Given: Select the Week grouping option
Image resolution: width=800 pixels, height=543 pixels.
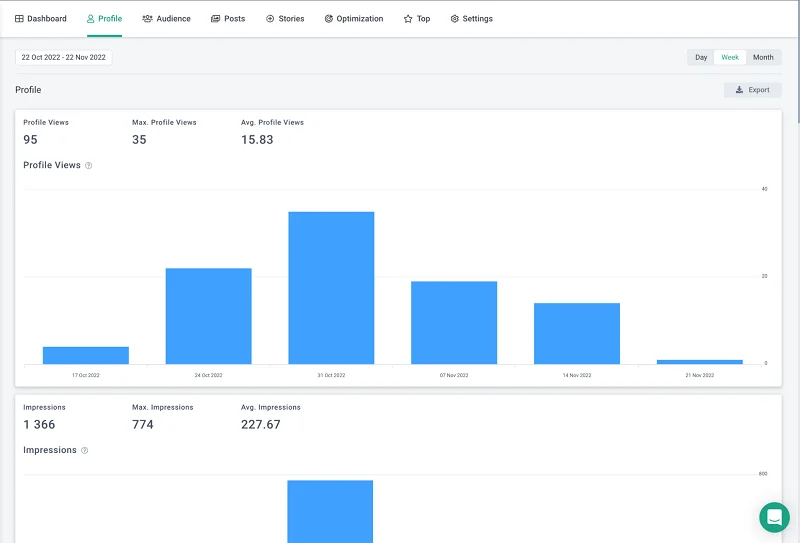Looking at the screenshot, I should pos(730,58).
